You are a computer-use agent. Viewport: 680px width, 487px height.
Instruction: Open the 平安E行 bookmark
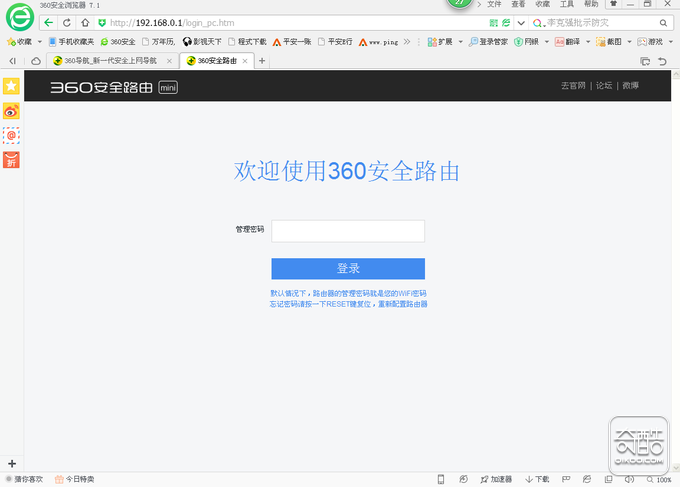point(335,42)
